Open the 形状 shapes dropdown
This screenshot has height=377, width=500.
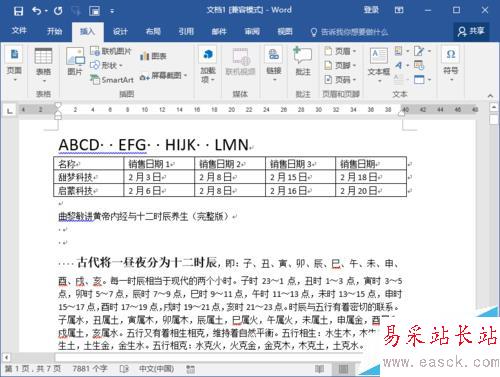point(107,65)
